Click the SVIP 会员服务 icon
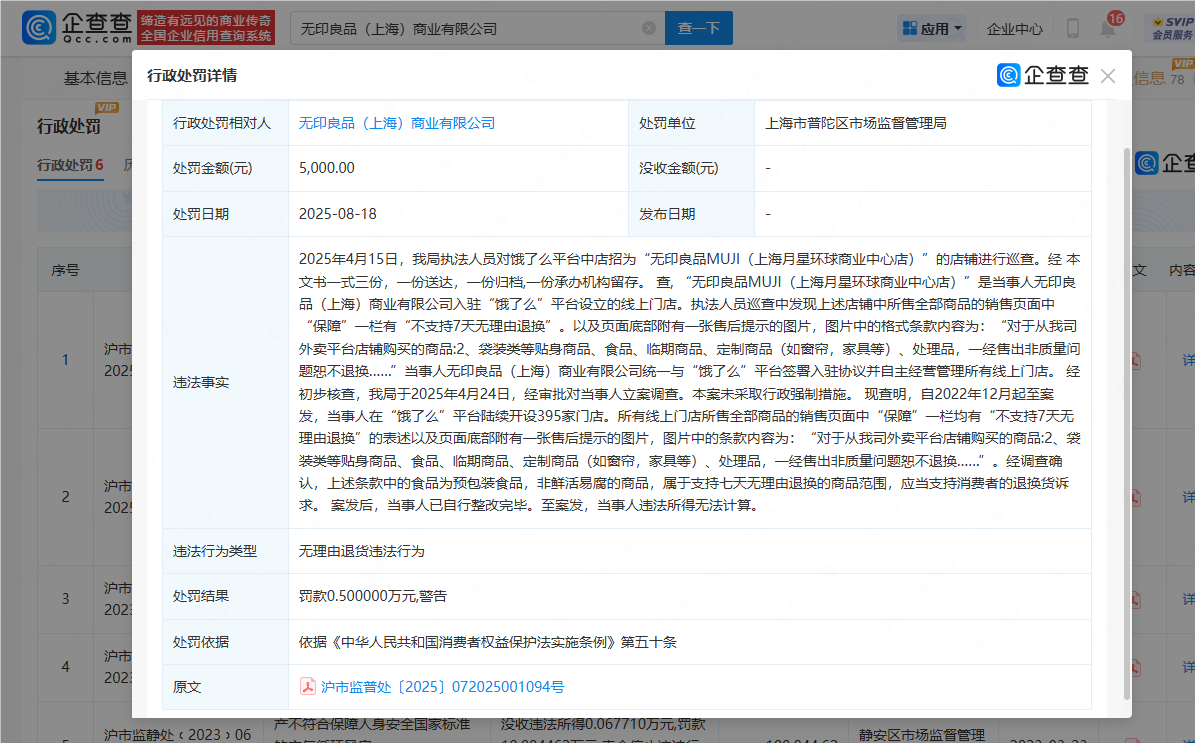1195x743 pixels. click(1172, 27)
